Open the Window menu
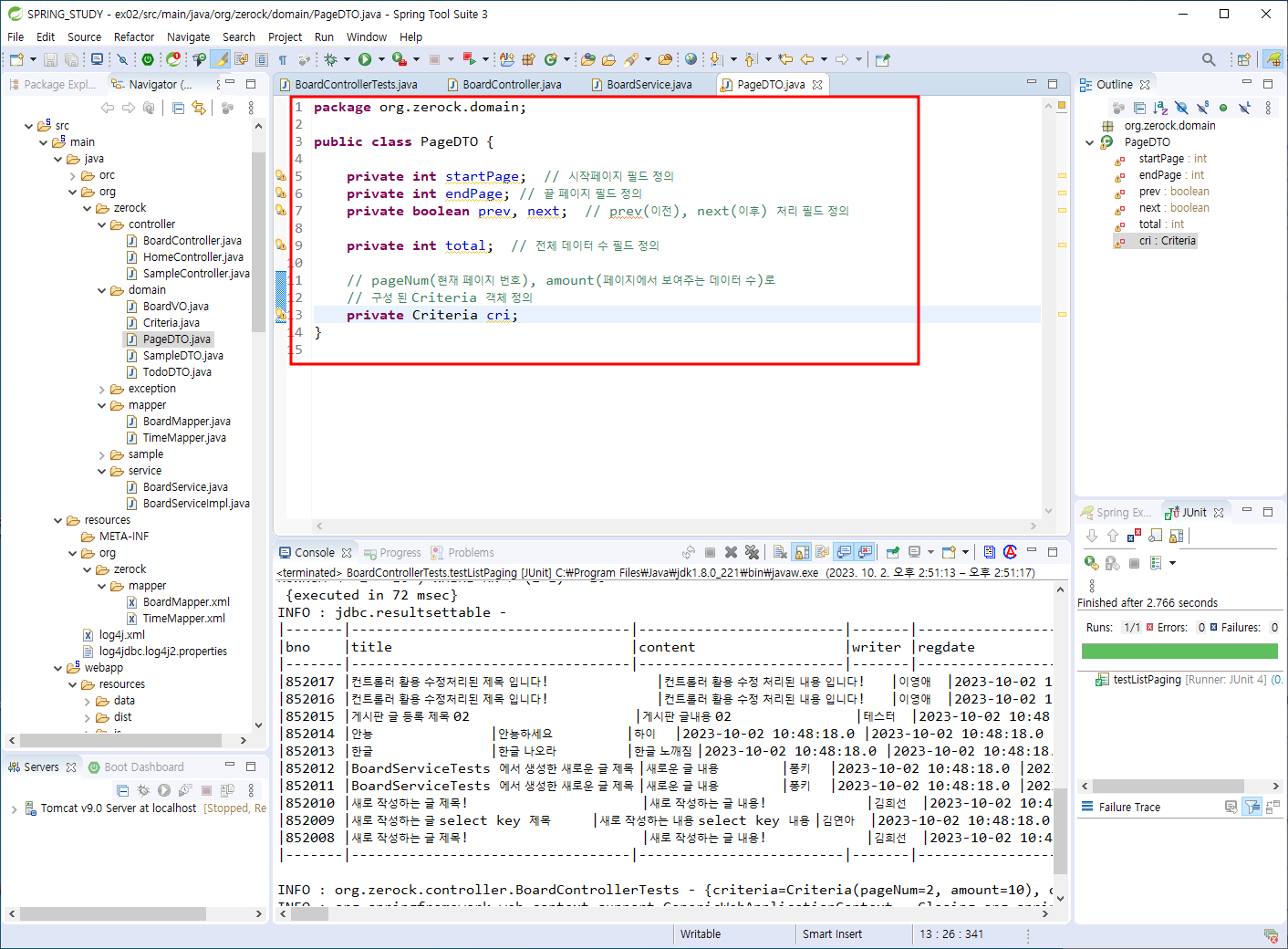This screenshot has width=1288, height=949. (367, 37)
